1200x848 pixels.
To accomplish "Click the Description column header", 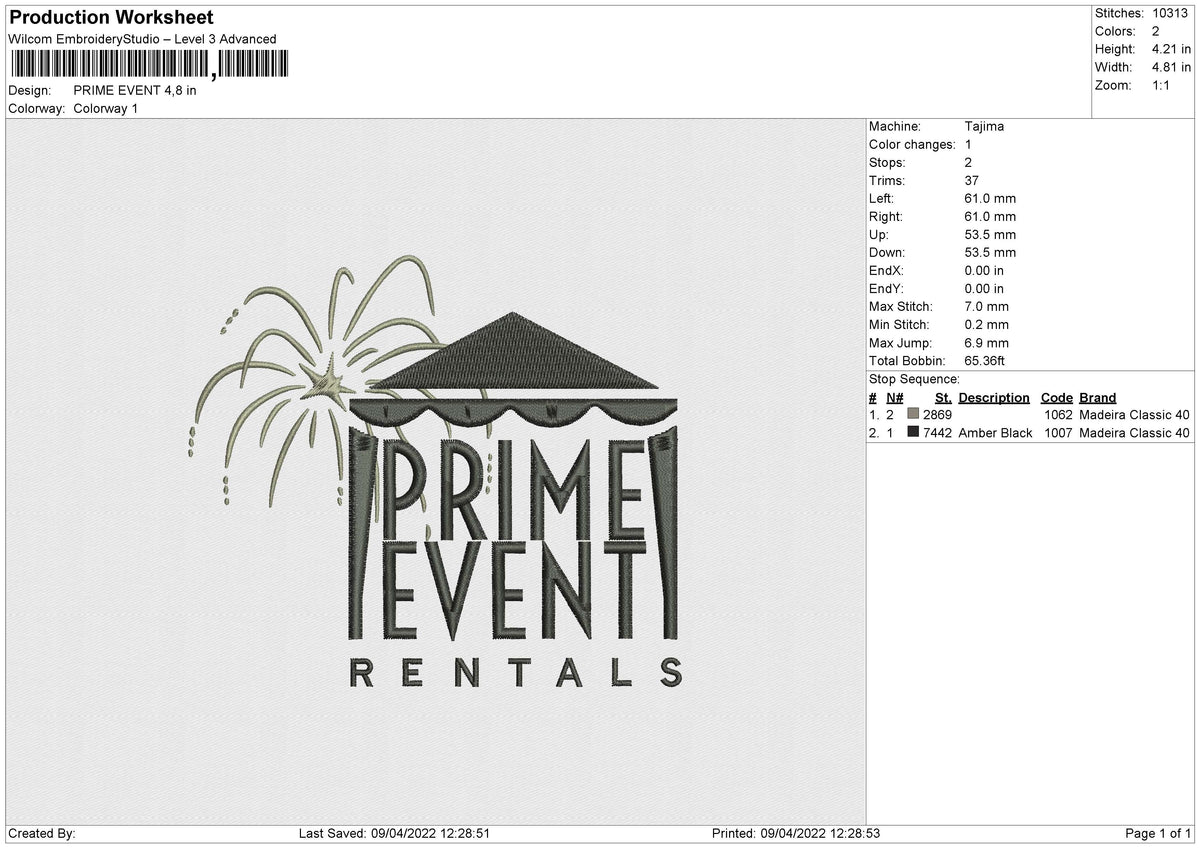I will (993, 397).
